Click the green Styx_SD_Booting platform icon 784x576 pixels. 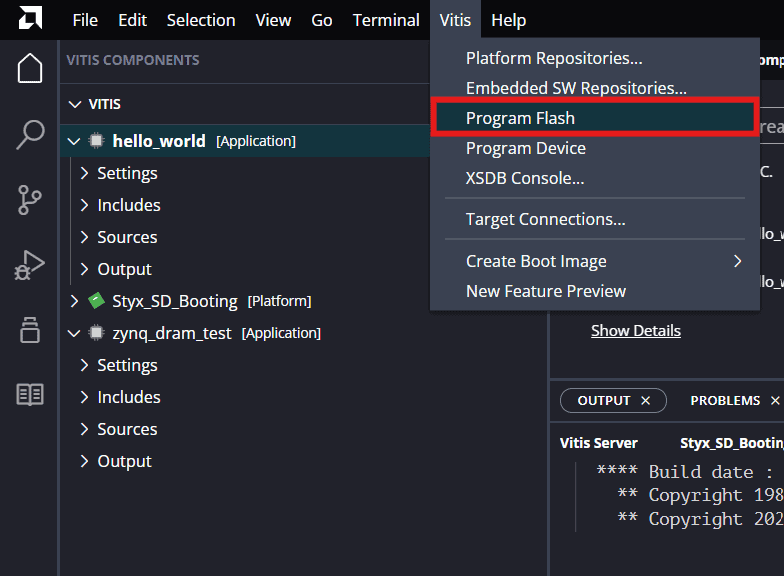pyautogui.click(x=96, y=301)
